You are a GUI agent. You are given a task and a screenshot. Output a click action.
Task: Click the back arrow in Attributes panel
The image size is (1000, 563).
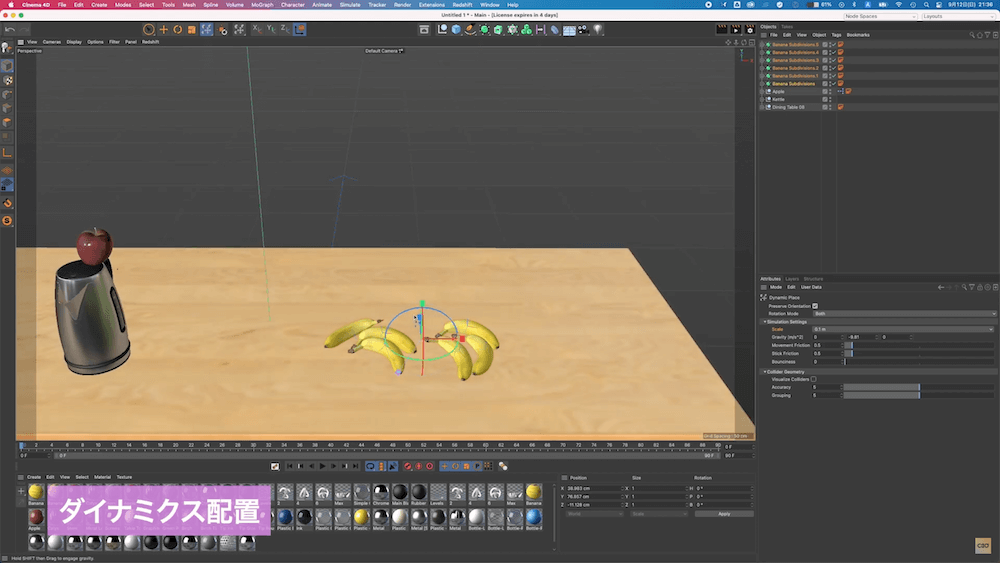click(x=941, y=287)
